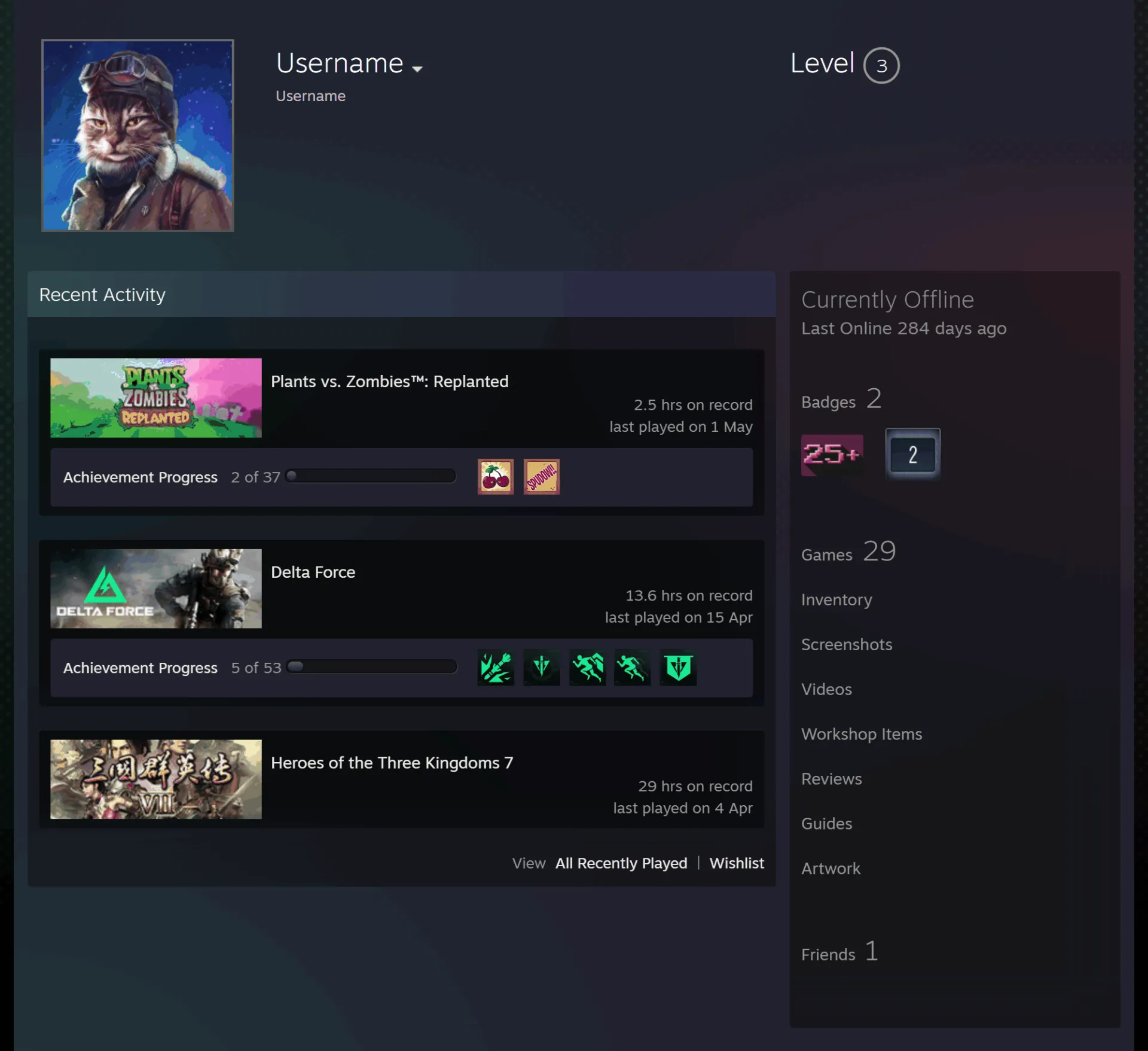Screen dimensions: 1148x1051
Task: Open the Videos link
Action: (x=826, y=689)
